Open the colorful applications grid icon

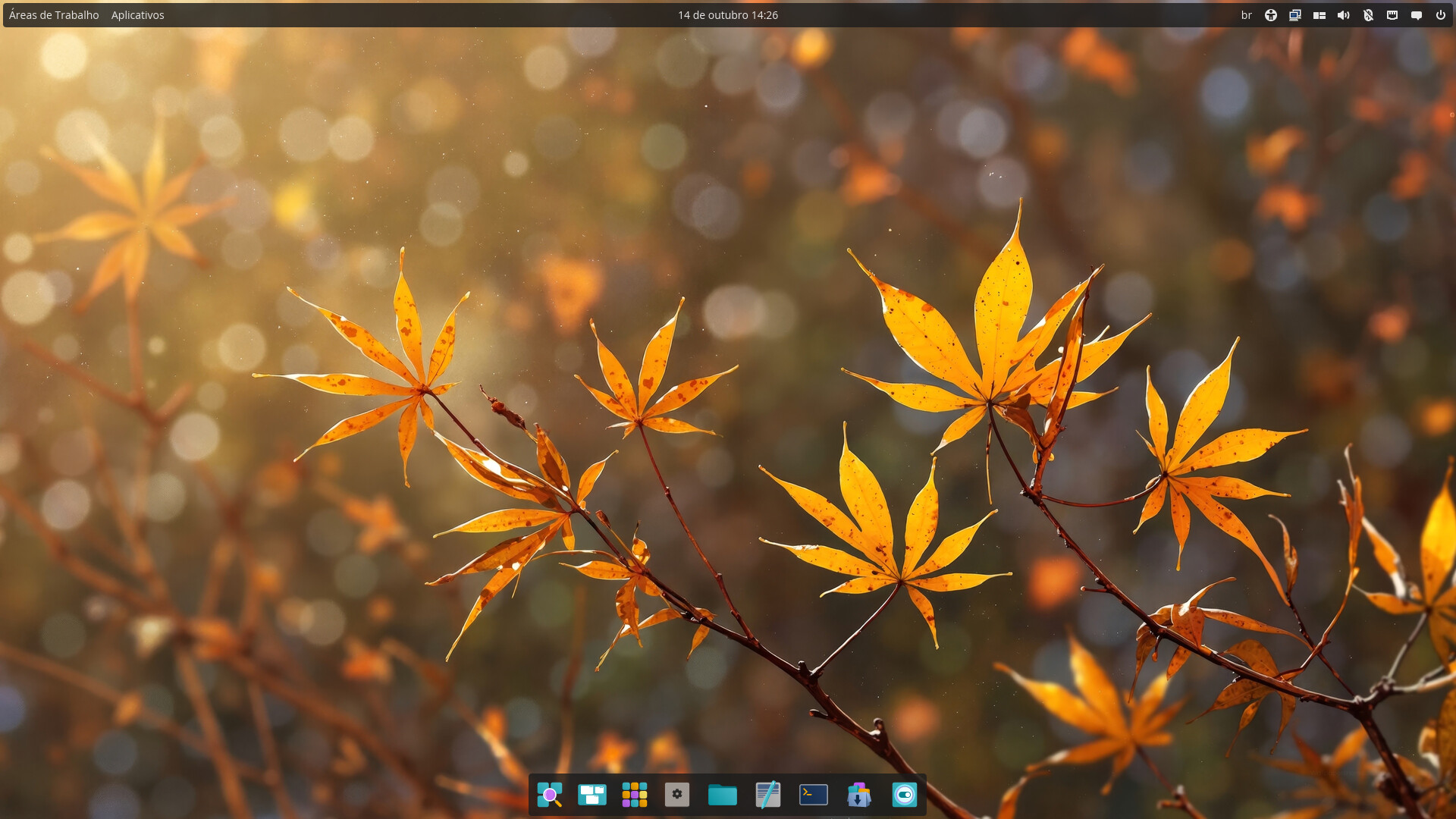pos(635,795)
